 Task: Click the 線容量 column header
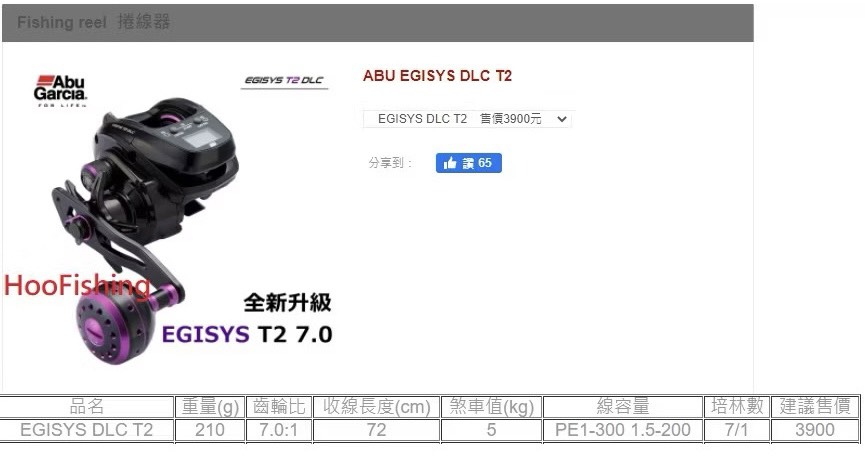click(623, 407)
